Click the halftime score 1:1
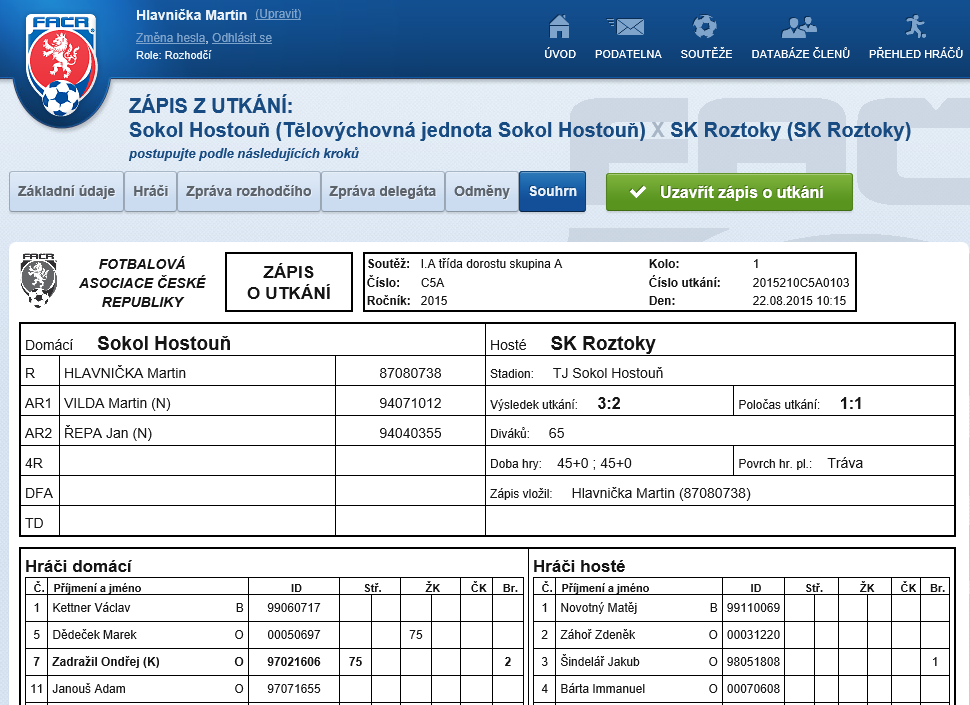The image size is (970, 705). (851, 403)
